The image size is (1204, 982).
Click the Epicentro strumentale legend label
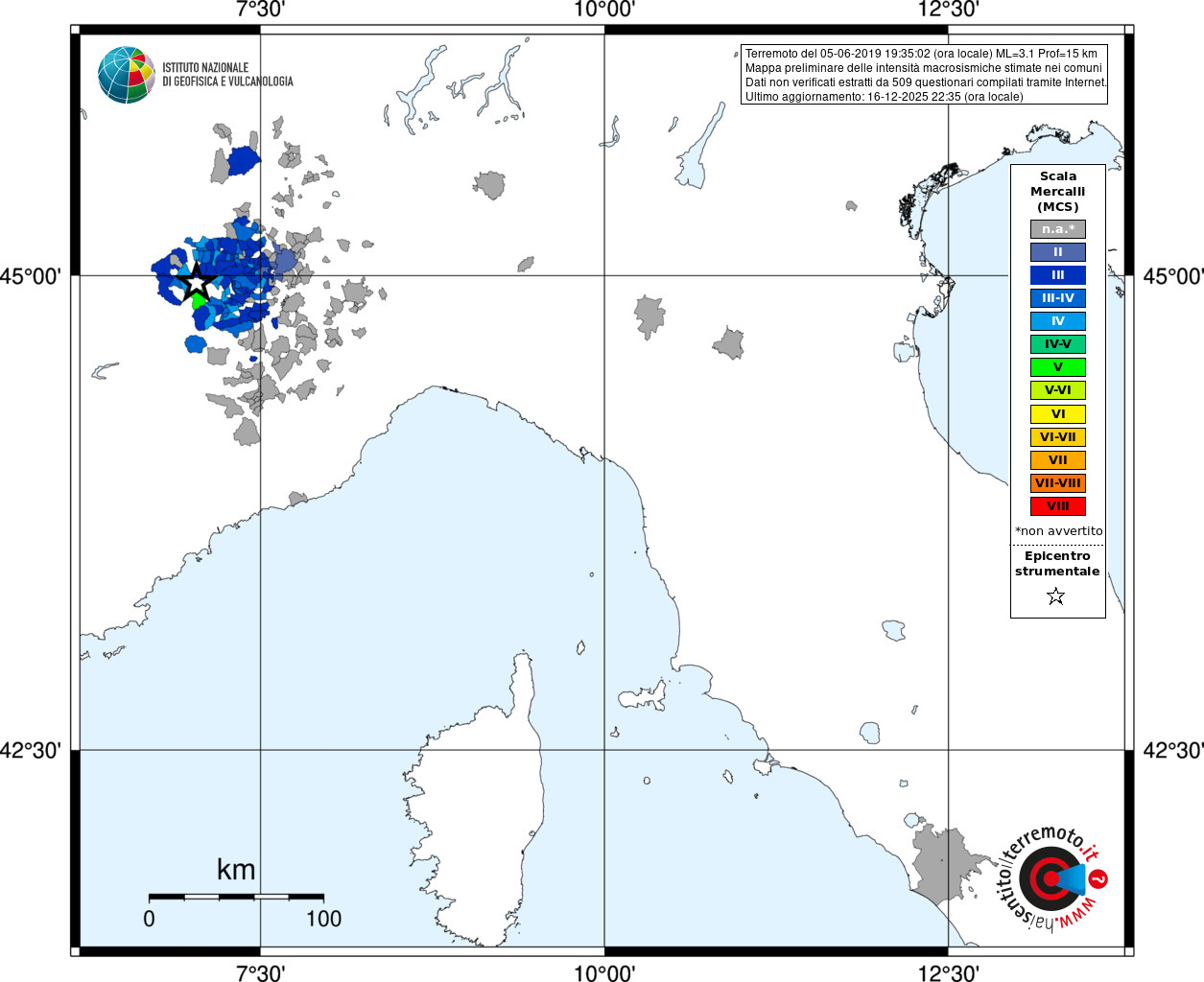[1057, 564]
